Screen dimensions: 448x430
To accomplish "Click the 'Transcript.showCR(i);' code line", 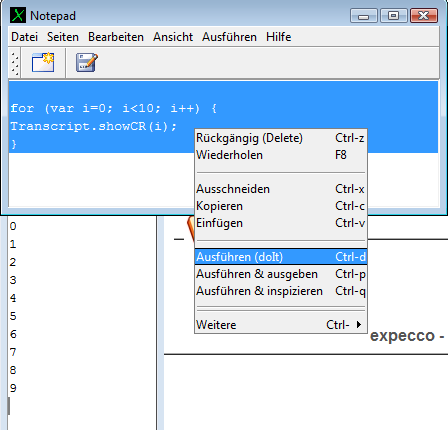I will (x=93, y=126).
